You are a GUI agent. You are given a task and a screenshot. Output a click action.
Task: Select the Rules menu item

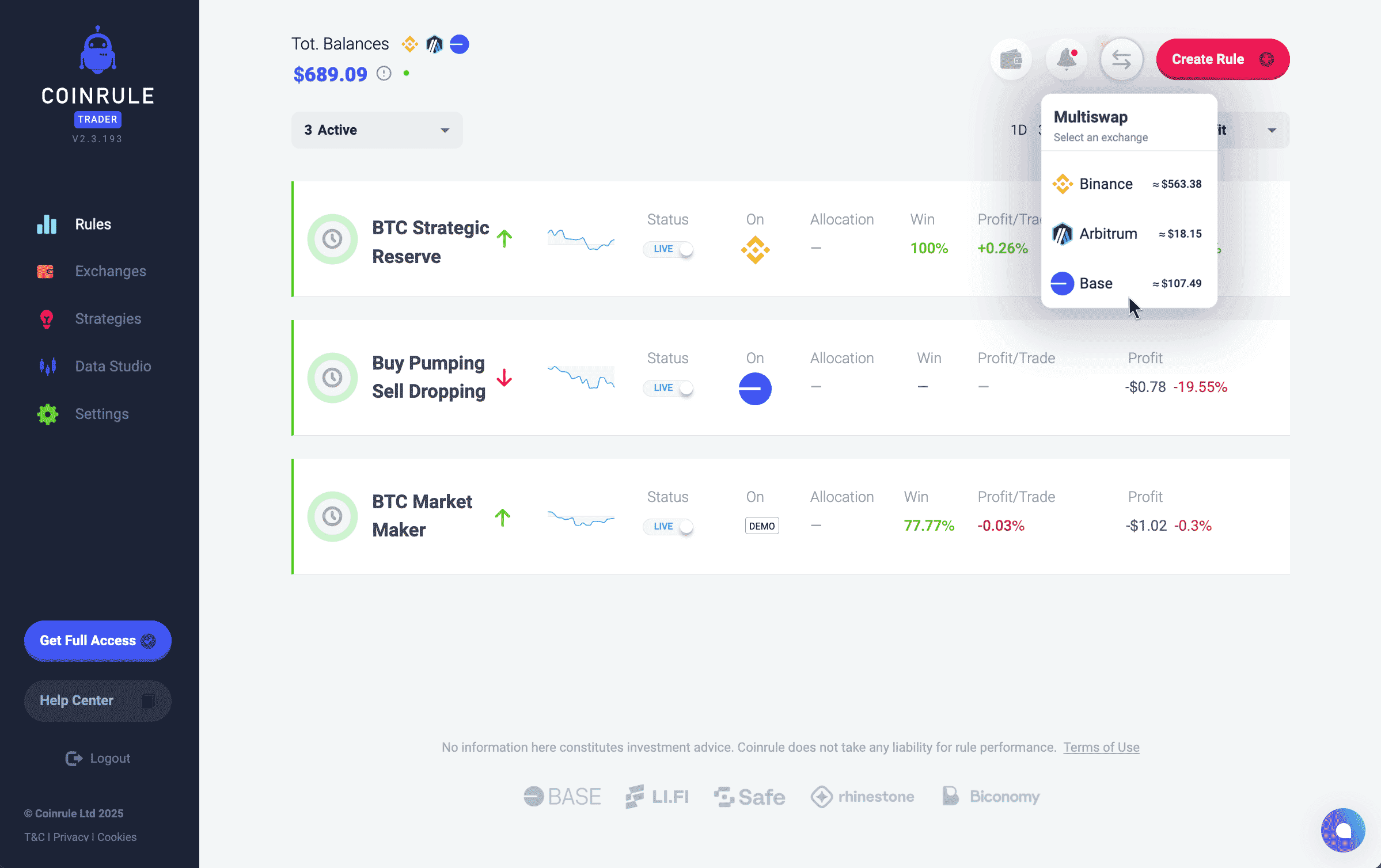tap(93, 224)
